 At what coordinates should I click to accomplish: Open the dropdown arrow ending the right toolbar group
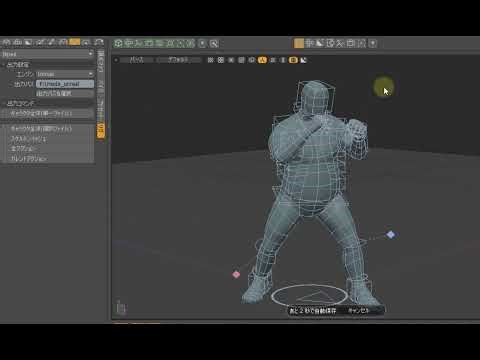(x=373, y=43)
